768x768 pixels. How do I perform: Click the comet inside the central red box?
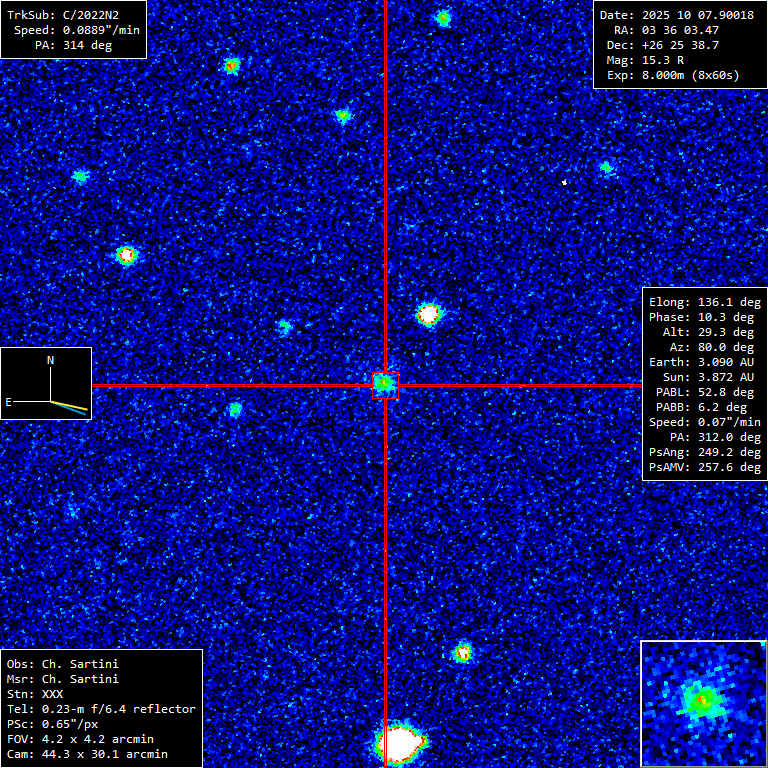(x=385, y=384)
